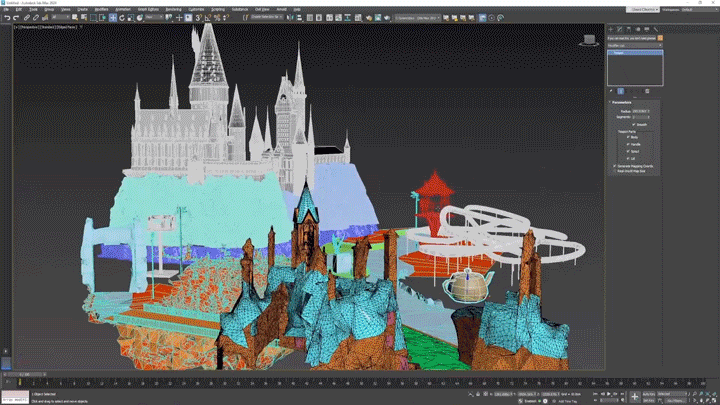The image size is (720, 405).
Task: Open the Modify tab in command panel
Action: [620, 30]
